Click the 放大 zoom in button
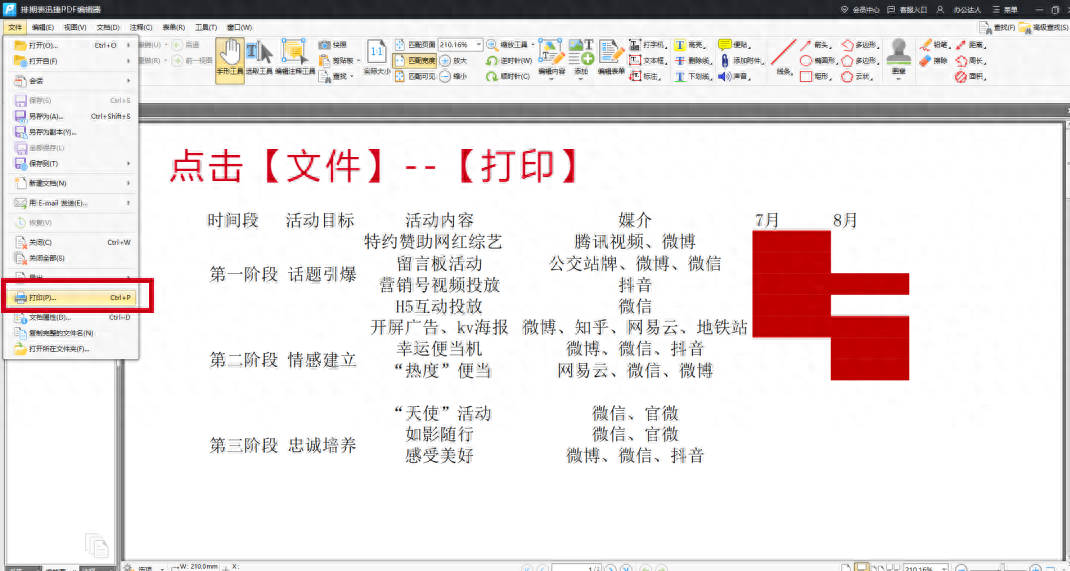Screen dimensions: 1070x571 click(x=453, y=60)
